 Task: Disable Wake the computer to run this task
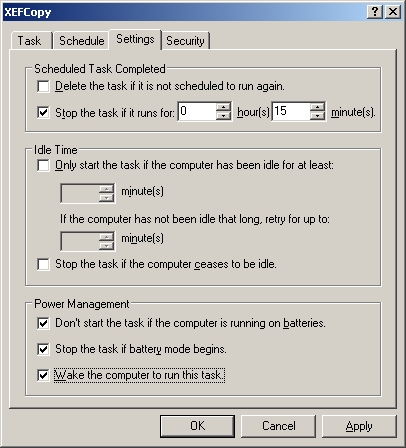43,375
